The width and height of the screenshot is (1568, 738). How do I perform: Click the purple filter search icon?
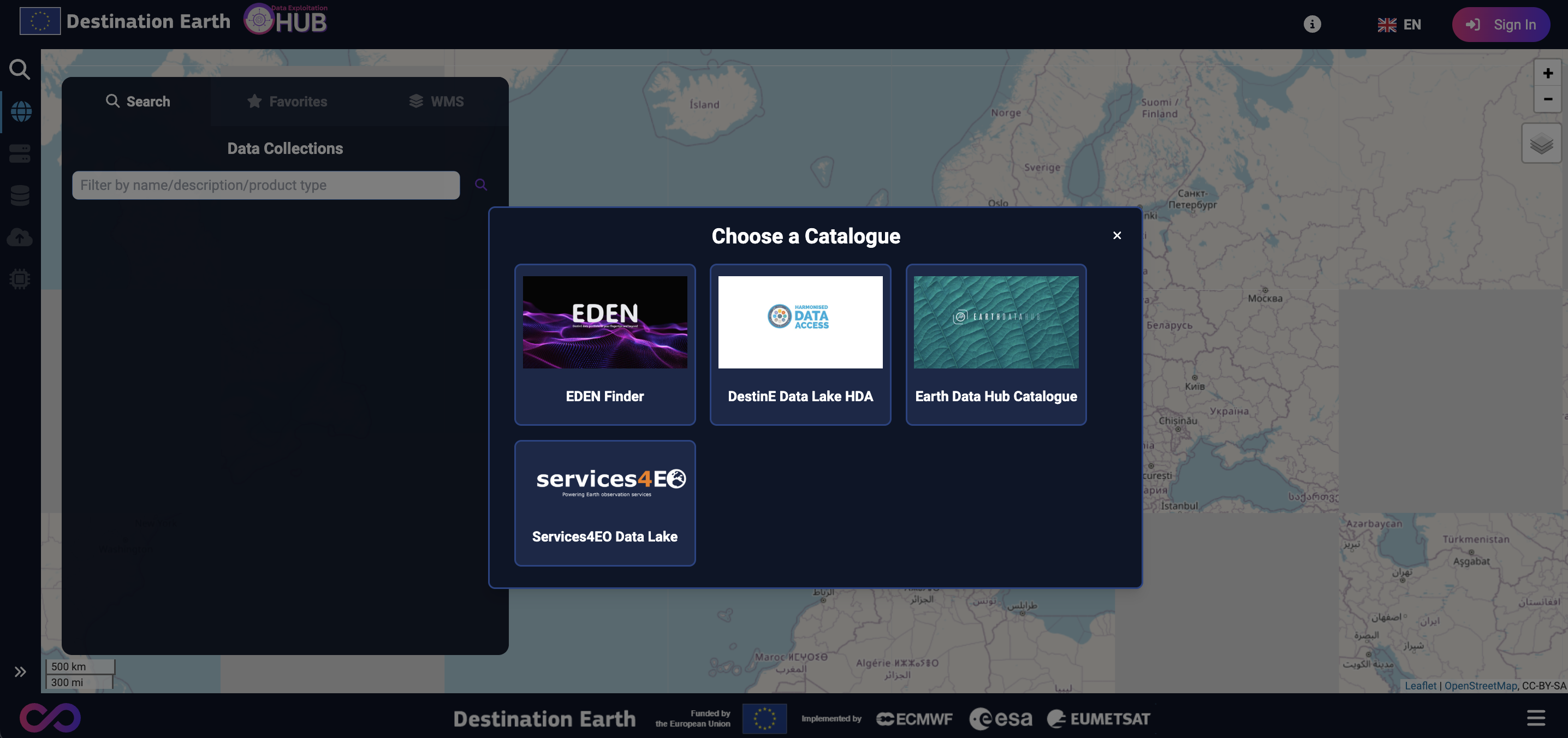pyautogui.click(x=481, y=184)
